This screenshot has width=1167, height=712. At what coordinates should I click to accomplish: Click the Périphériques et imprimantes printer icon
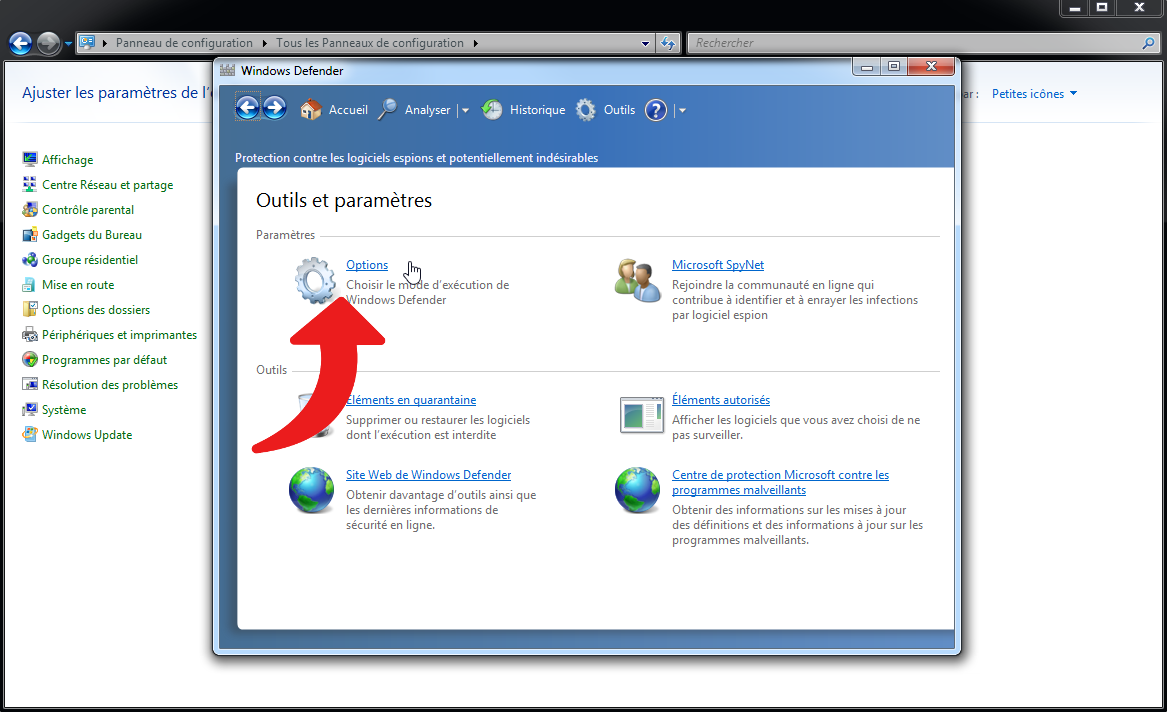30,334
